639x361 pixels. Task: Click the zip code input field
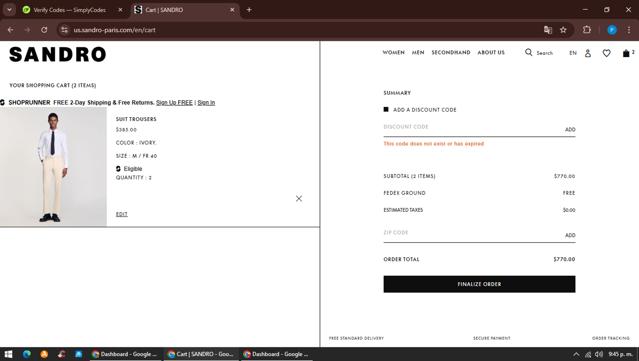click(x=473, y=233)
